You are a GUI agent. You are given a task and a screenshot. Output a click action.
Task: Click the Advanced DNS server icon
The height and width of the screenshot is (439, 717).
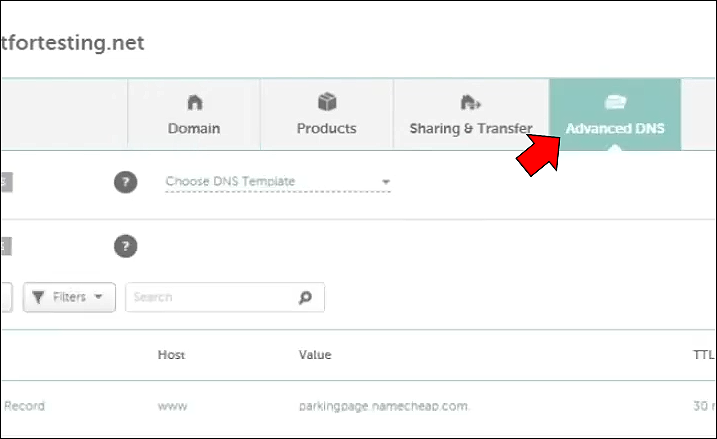(x=615, y=102)
